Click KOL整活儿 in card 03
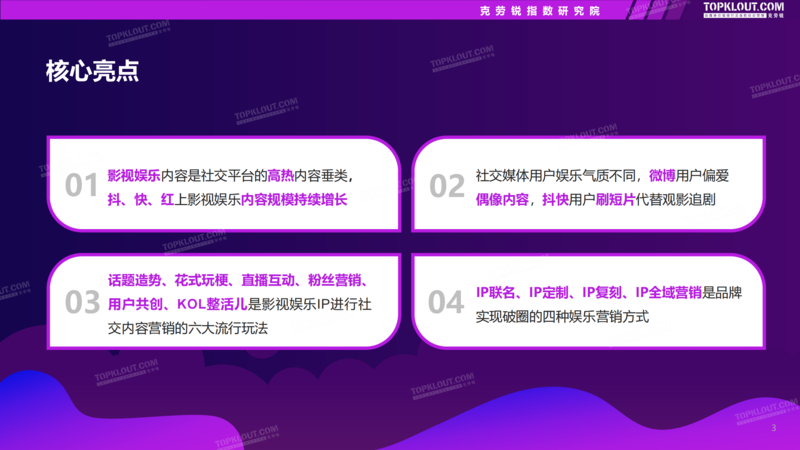This screenshot has height=450, width=800. tap(212, 304)
